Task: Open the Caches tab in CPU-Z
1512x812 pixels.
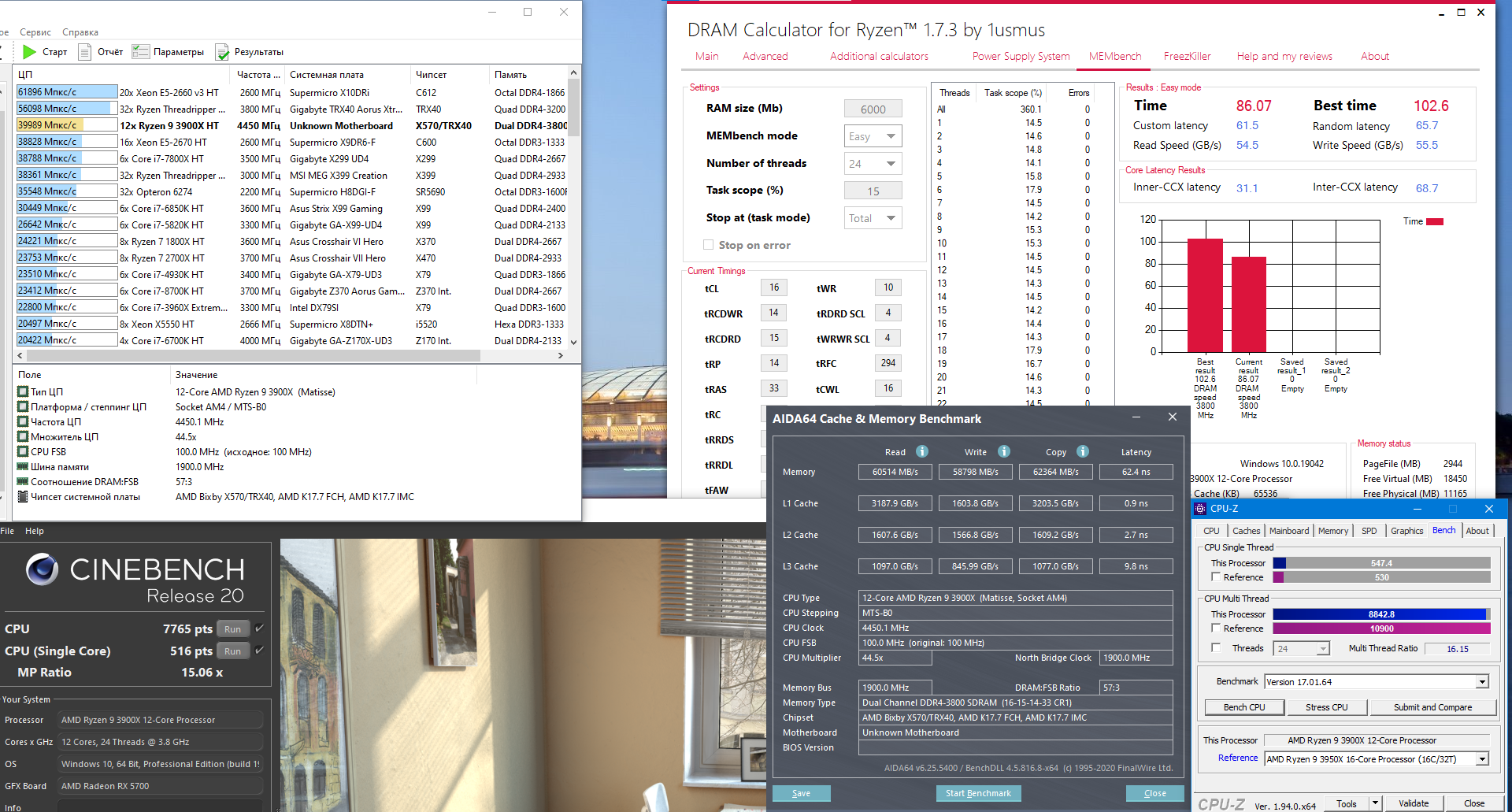Action: pos(1246,531)
